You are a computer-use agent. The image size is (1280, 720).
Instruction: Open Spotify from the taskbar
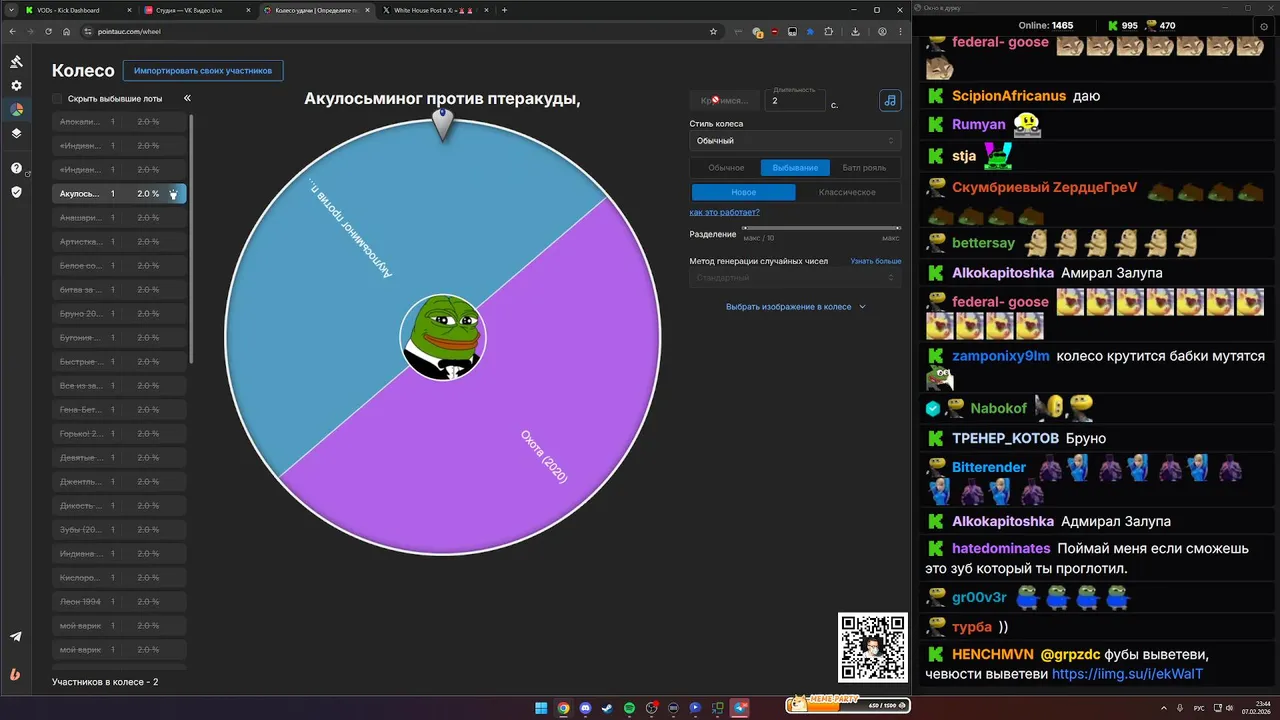[629, 708]
